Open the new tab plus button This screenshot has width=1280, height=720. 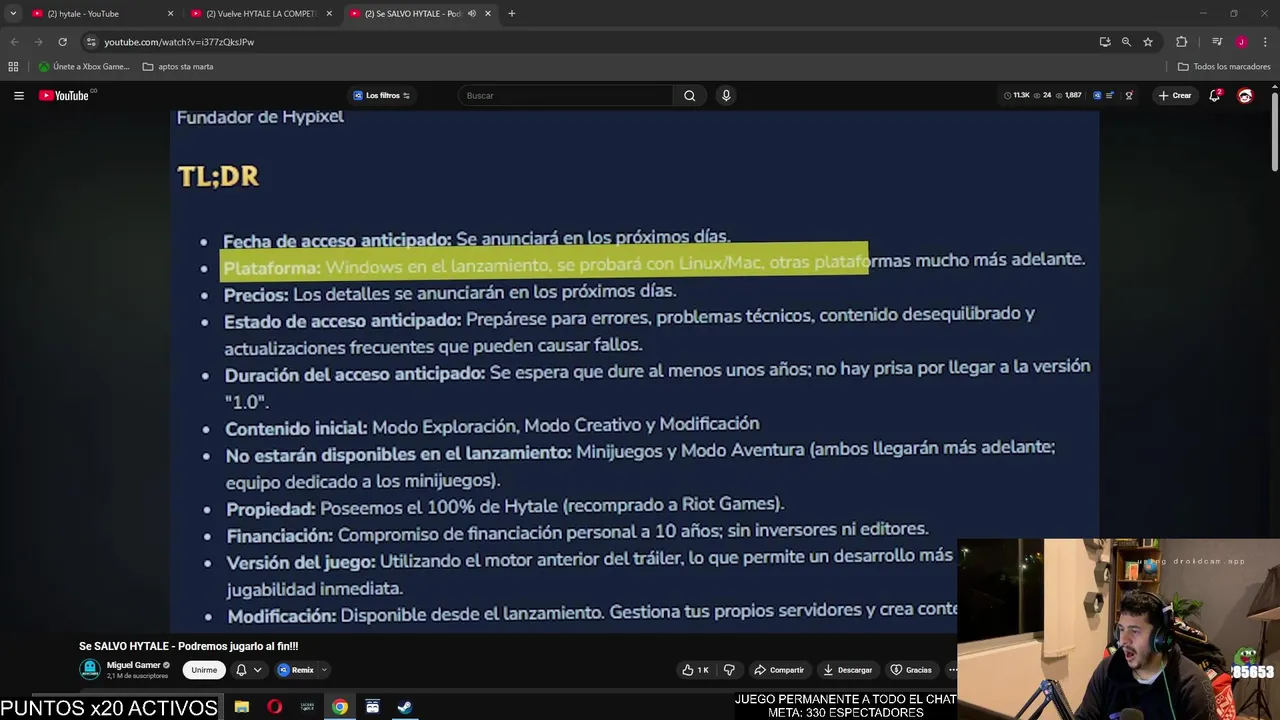point(511,13)
